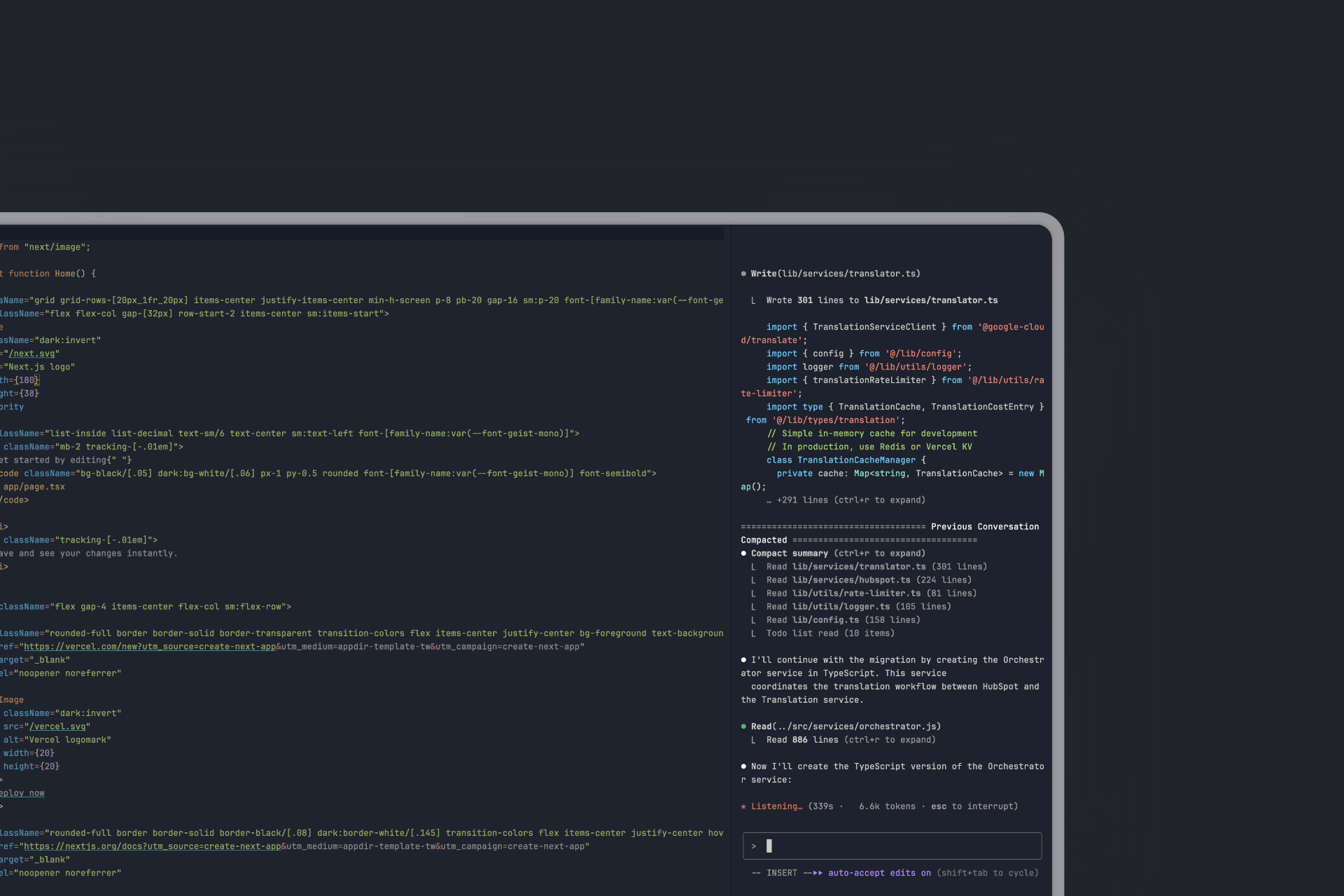The image size is (1344, 896).
Task: Click "Vercel logomark" alt text
Action: coord(68,740)
